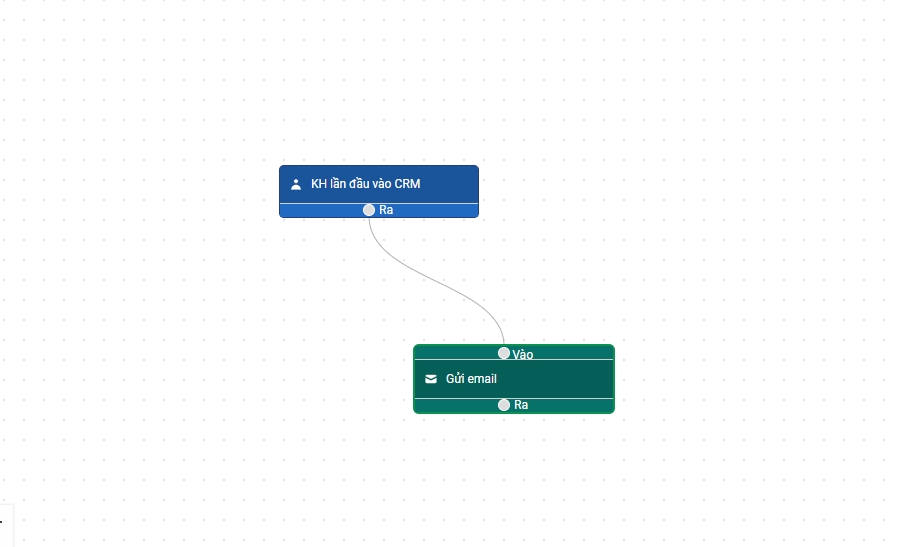Viewport: 897px width, 547px height.
Task: Open the partially hidden panel at bottom-left corner
Action: (x=5, y=524)
